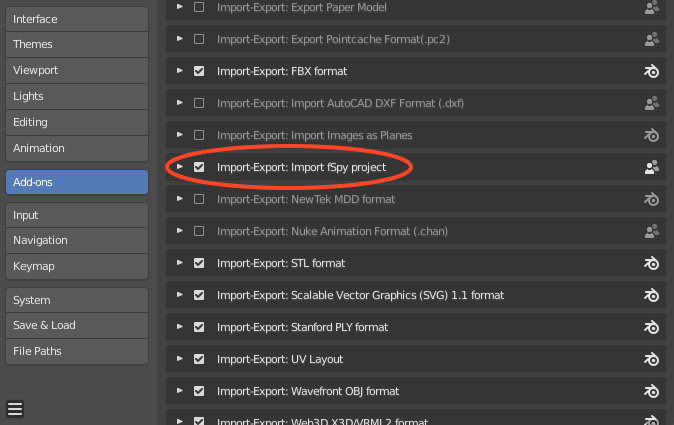Click the community icon on Export Paper Model row
Screen dimensions: 674x425
[x=652, y=7]
